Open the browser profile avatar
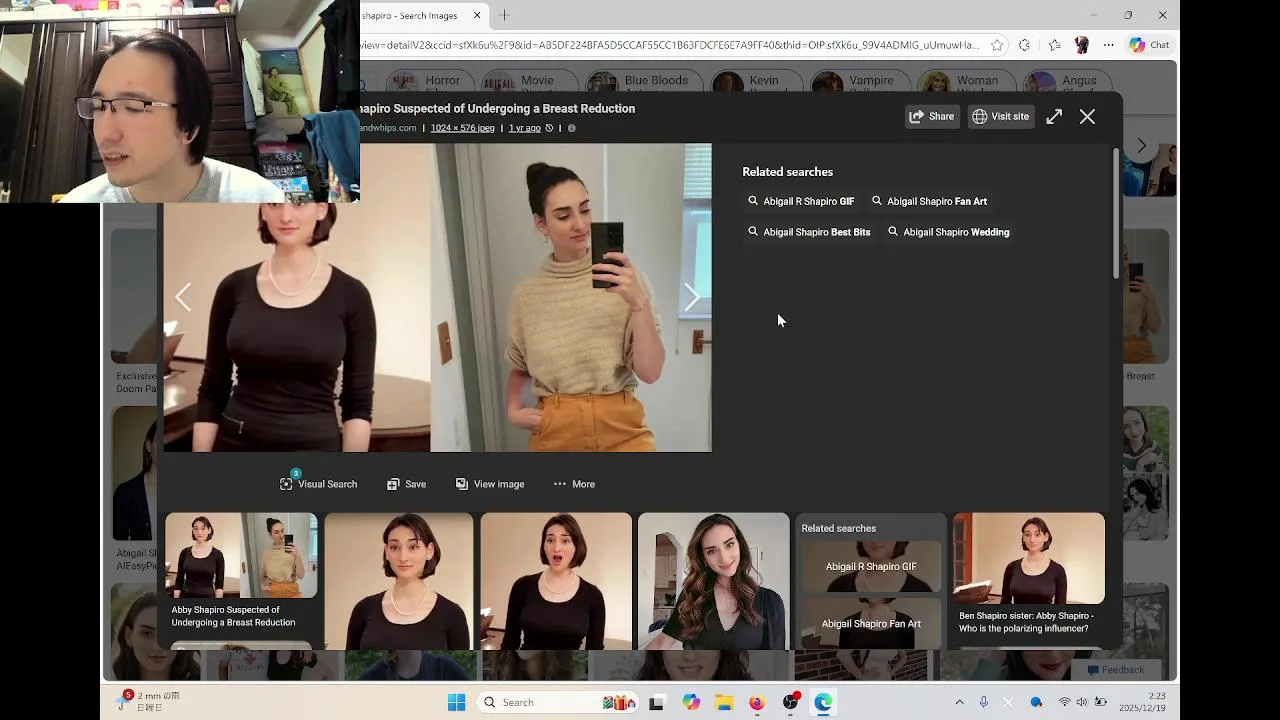 pos(1081,45)
